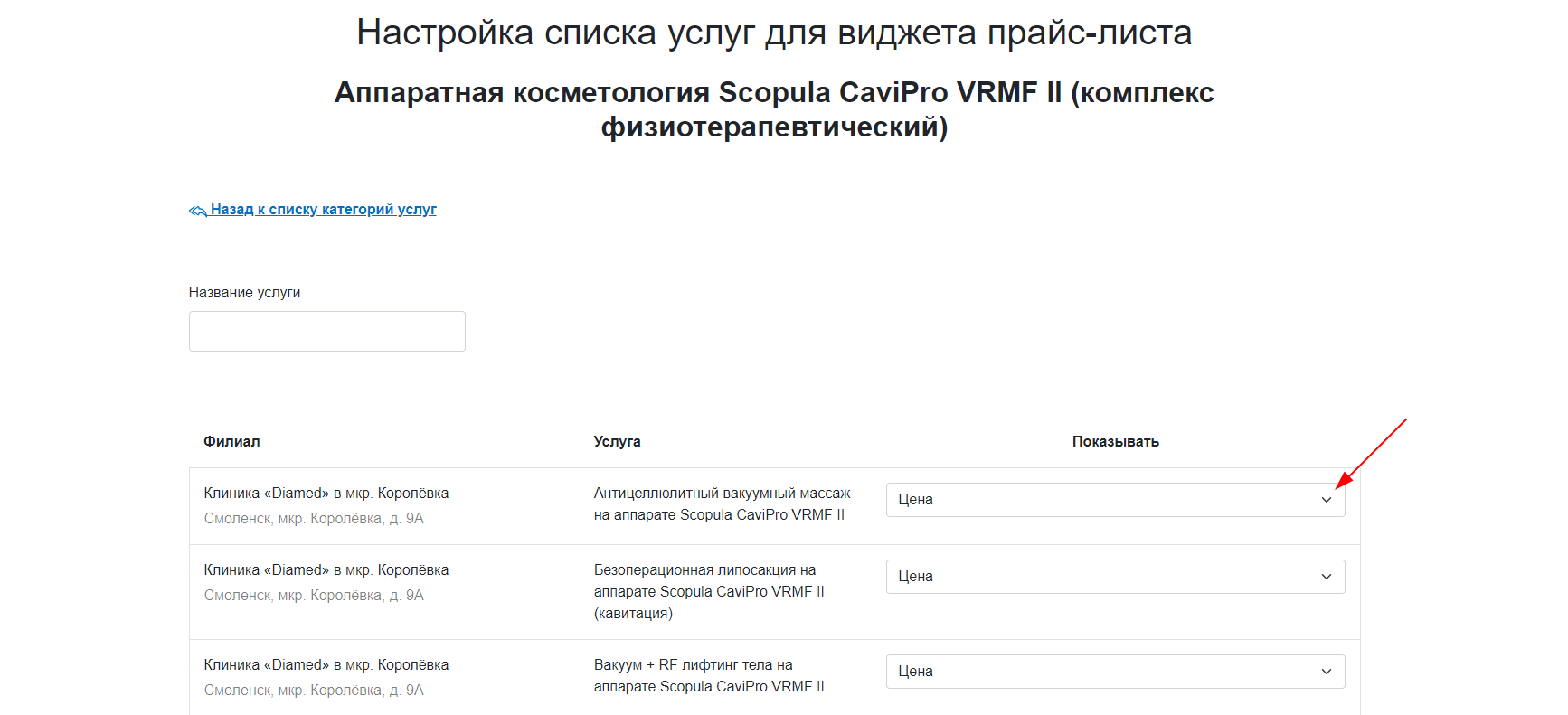Click the Настройка списка услуг page heading
The height and width of the screenshot is (715, 1568).
(774, 33)
